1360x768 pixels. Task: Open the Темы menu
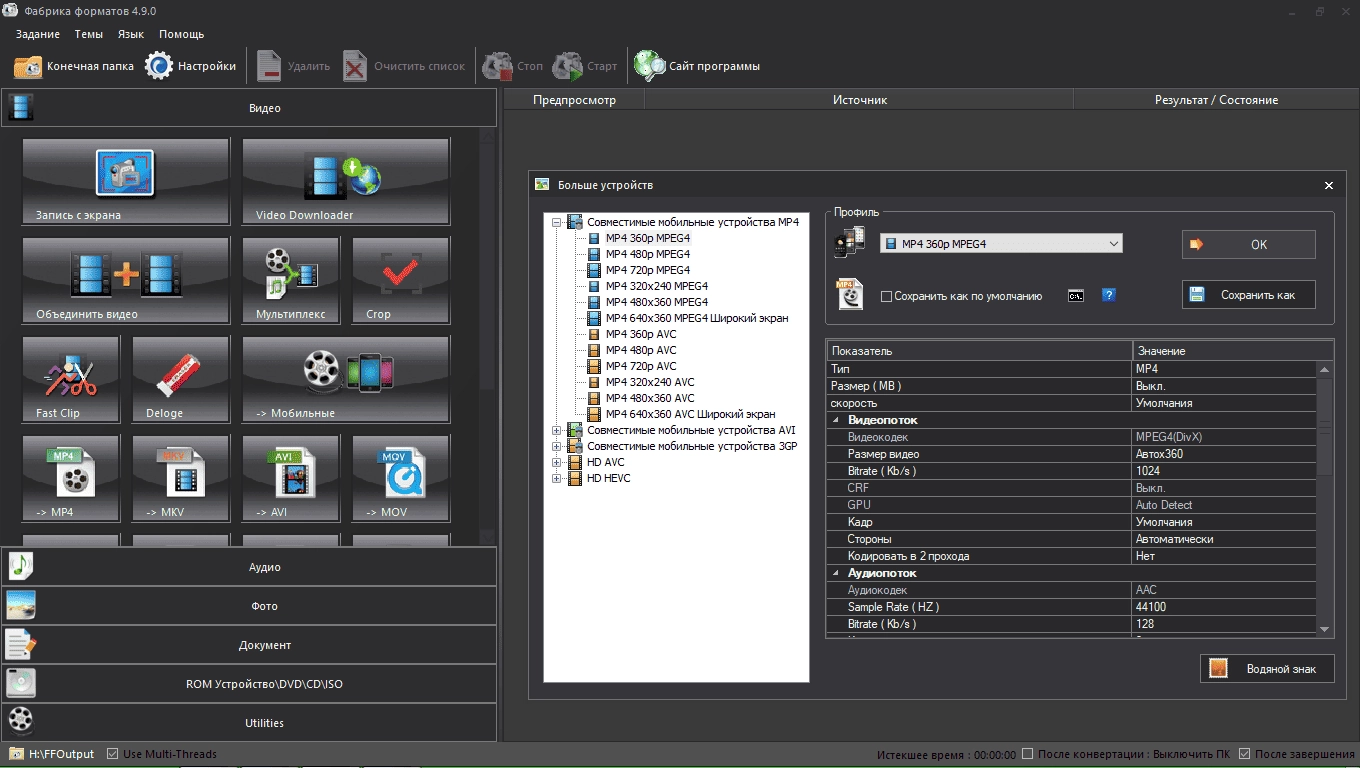pos(88,34)
